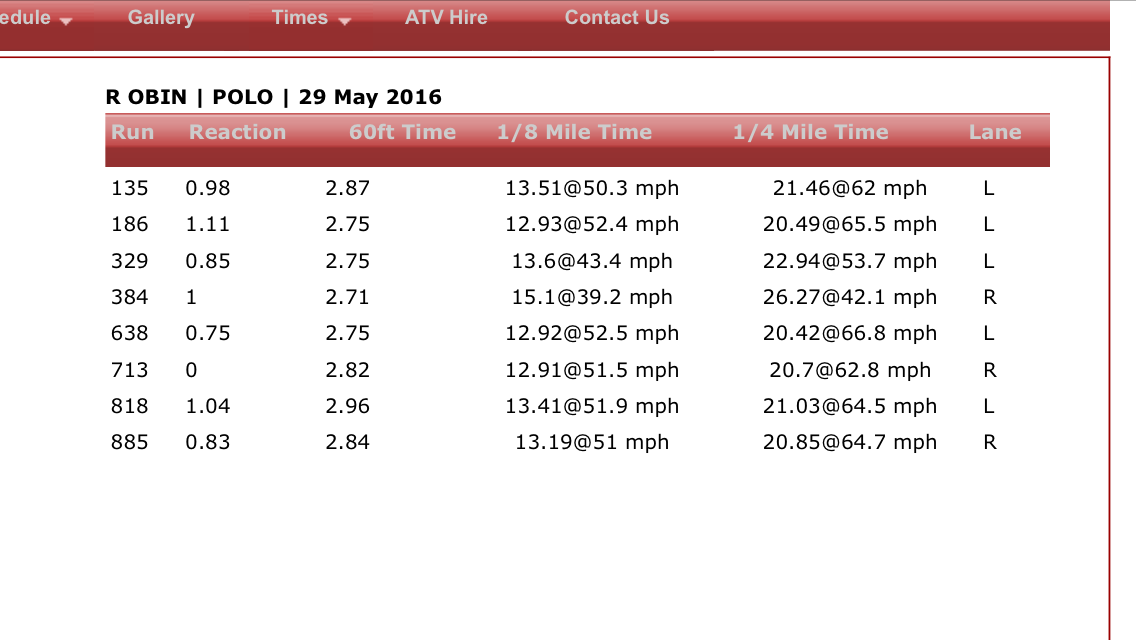Click 1/4 mile time 26.27@42.1 mph
This screenshot has height=640, width=1136.
[850, 297]
